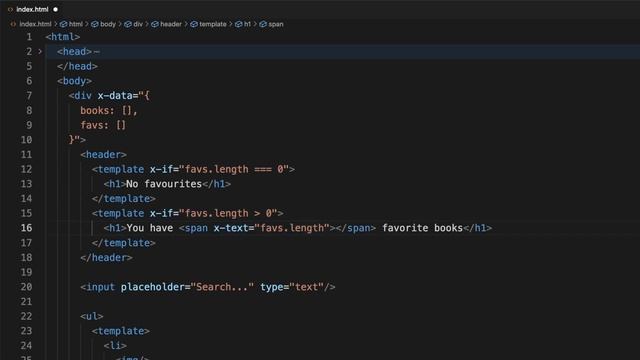Screen dimensions: 640x360
Task: Click the ul tag on line 22
Action: pos(92,316)
